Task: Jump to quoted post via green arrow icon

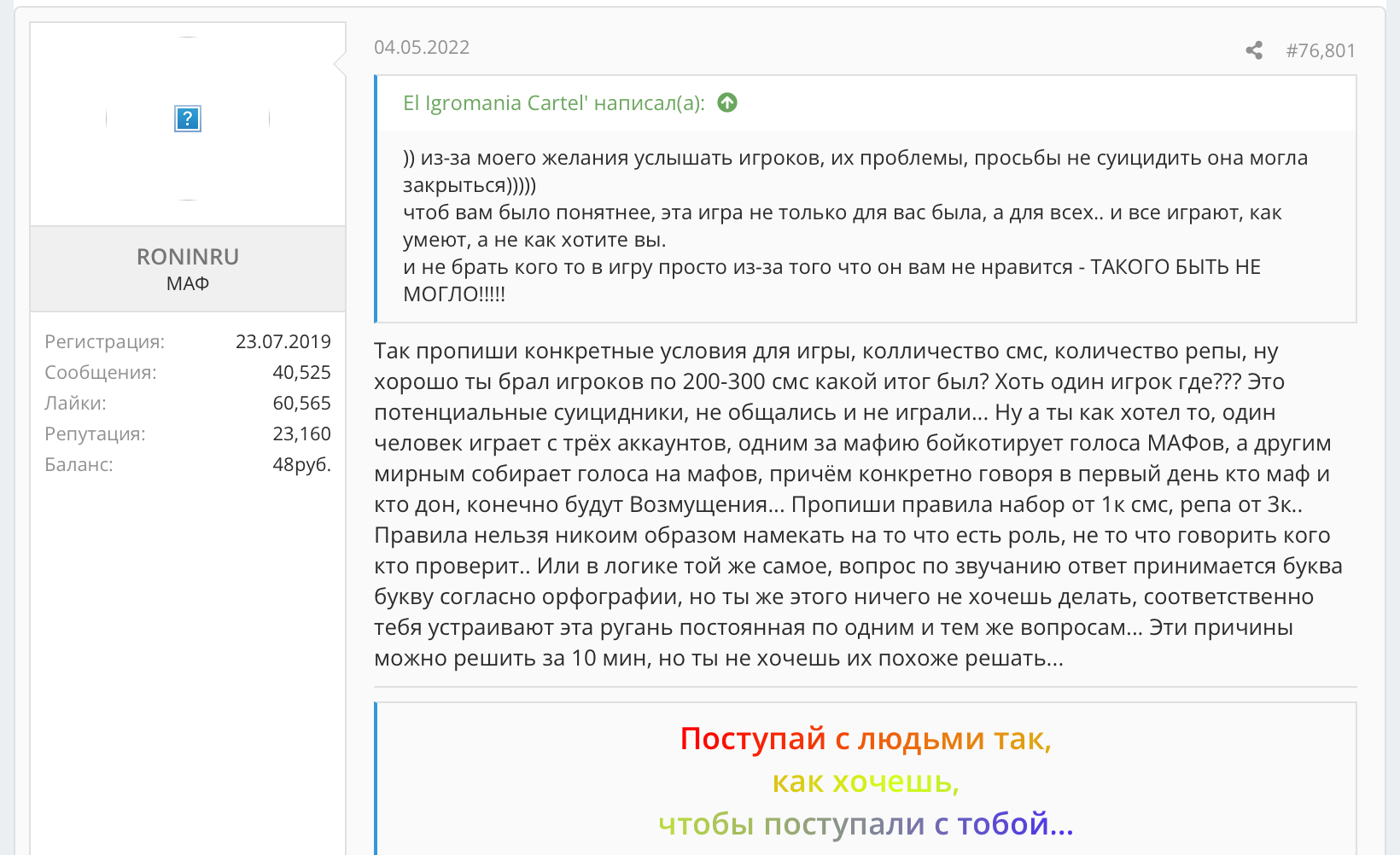Action: [x=727, y=102]
